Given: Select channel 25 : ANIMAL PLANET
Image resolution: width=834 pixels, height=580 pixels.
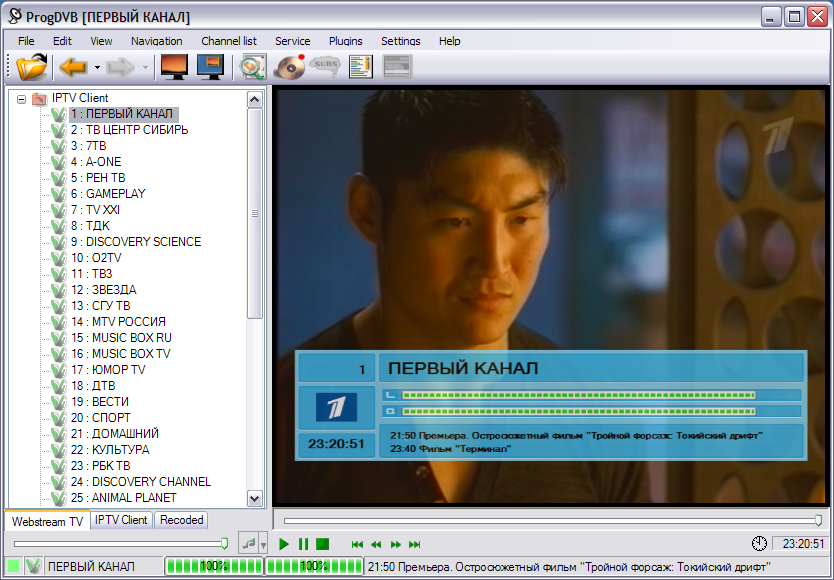Looking at the screenshot, I should [x=123, y=498].
